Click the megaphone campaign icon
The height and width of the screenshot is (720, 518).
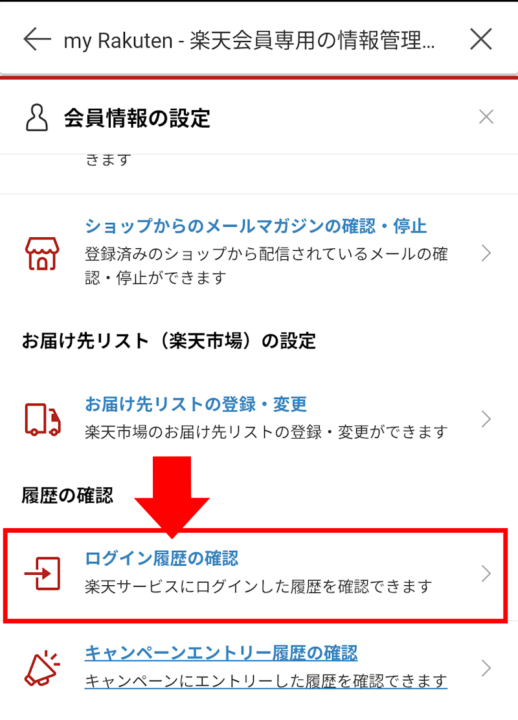pos(42,668)
